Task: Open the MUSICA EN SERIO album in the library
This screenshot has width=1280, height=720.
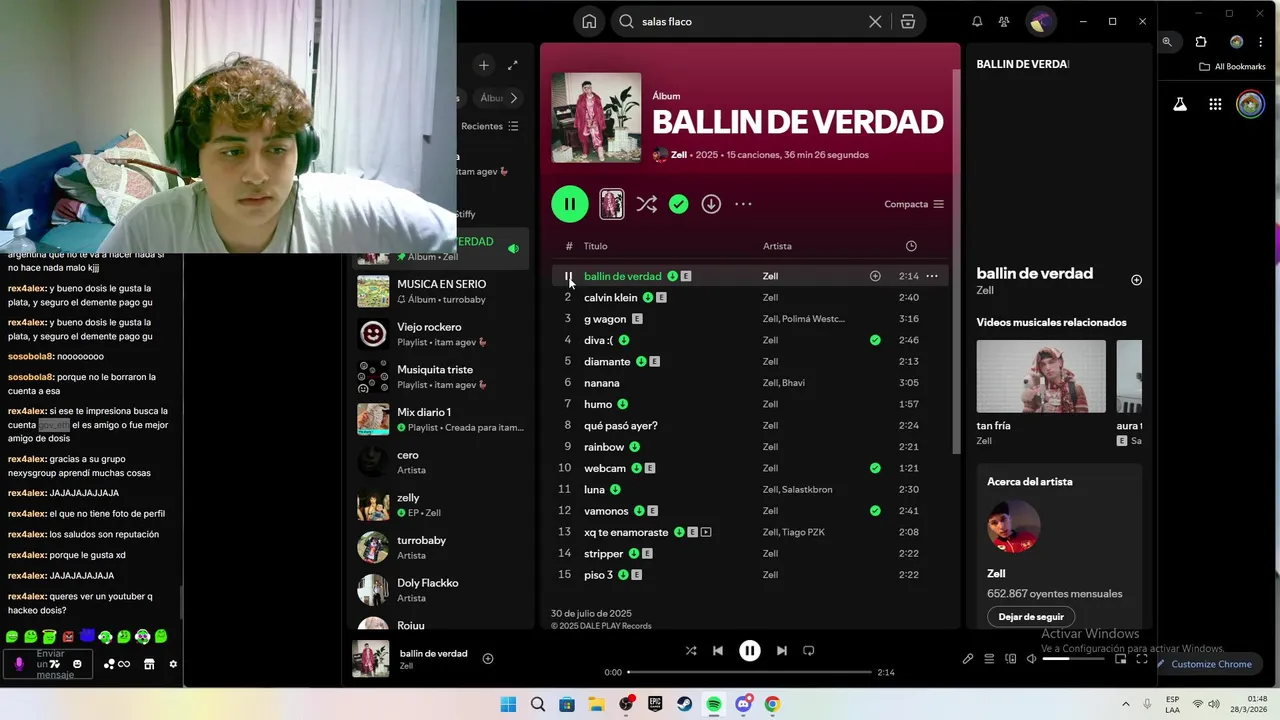Action: pyautogui.click(x=440, y=291)
